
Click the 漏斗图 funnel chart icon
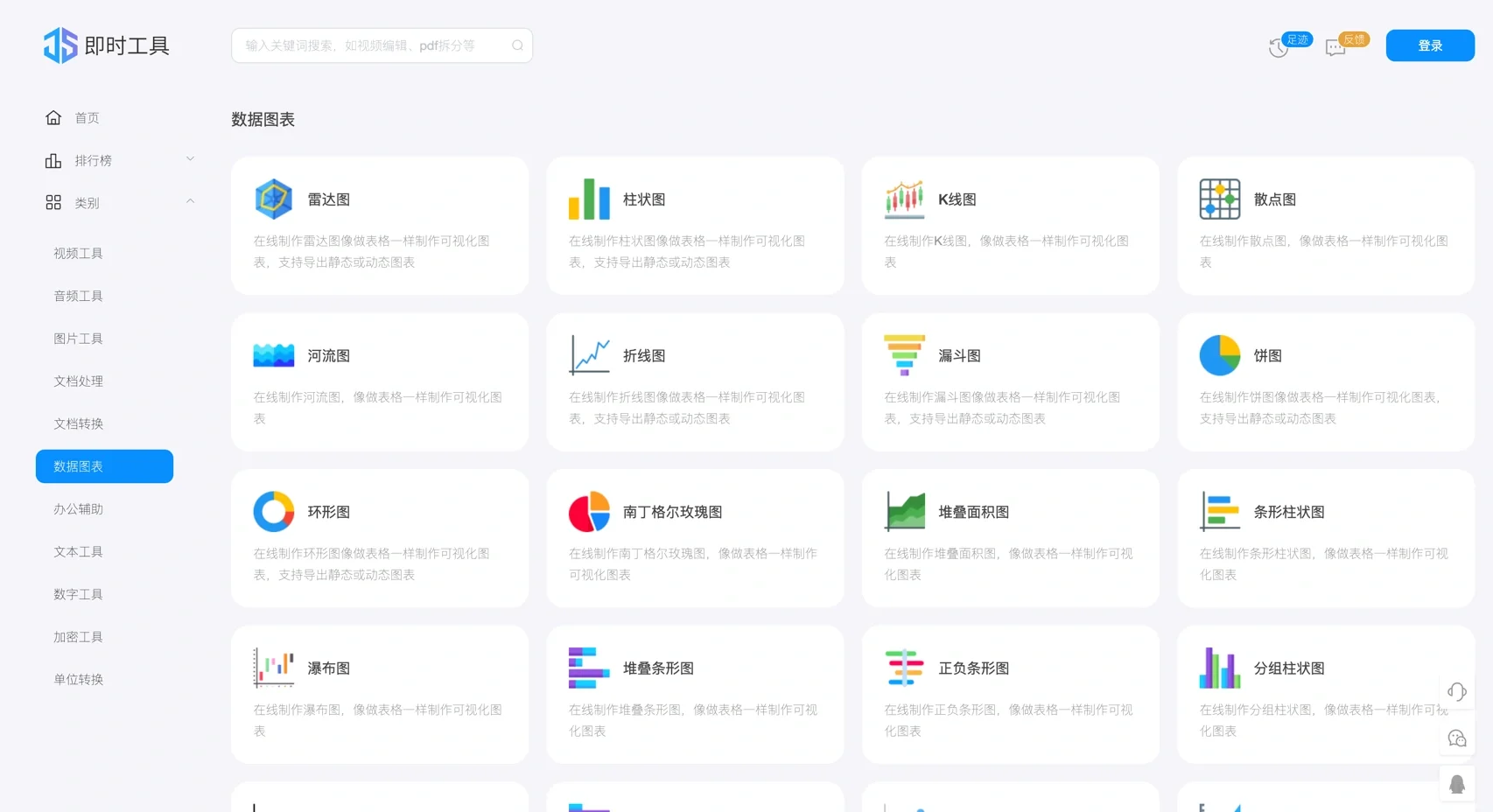904,355
